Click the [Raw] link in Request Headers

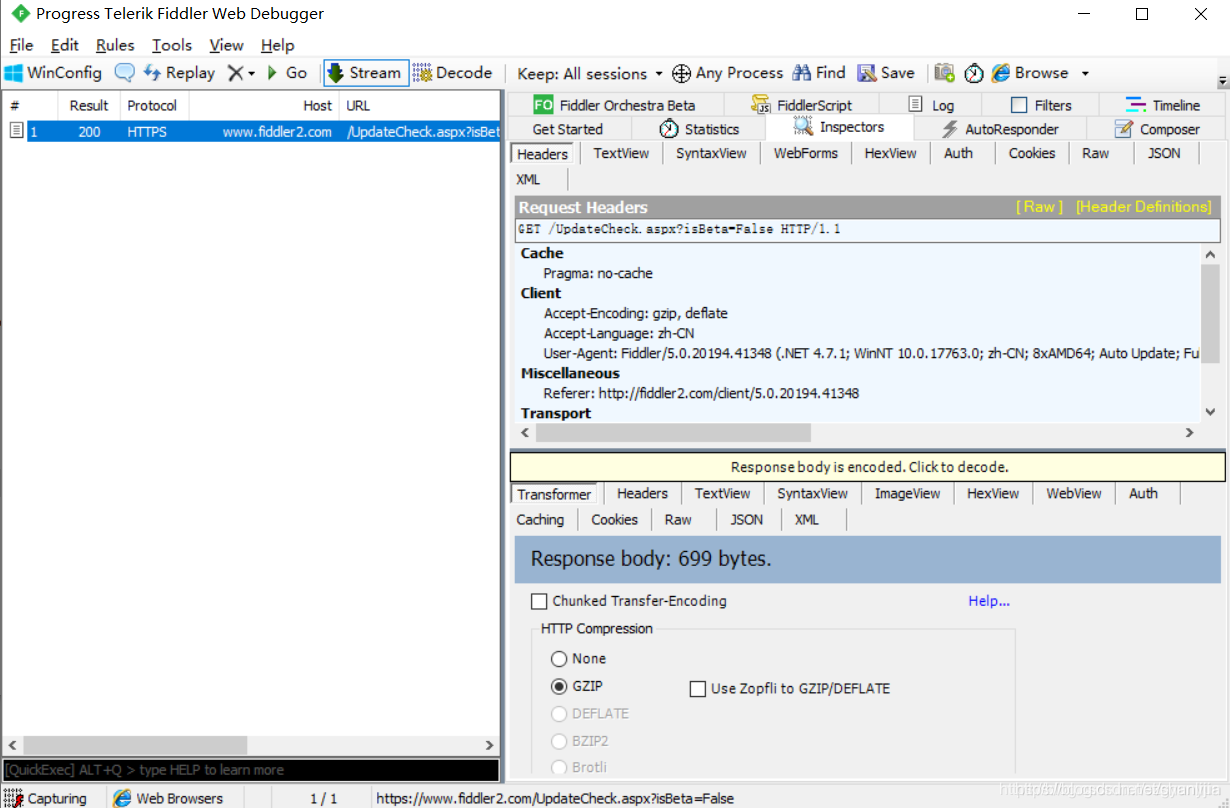click(1040, 207)
